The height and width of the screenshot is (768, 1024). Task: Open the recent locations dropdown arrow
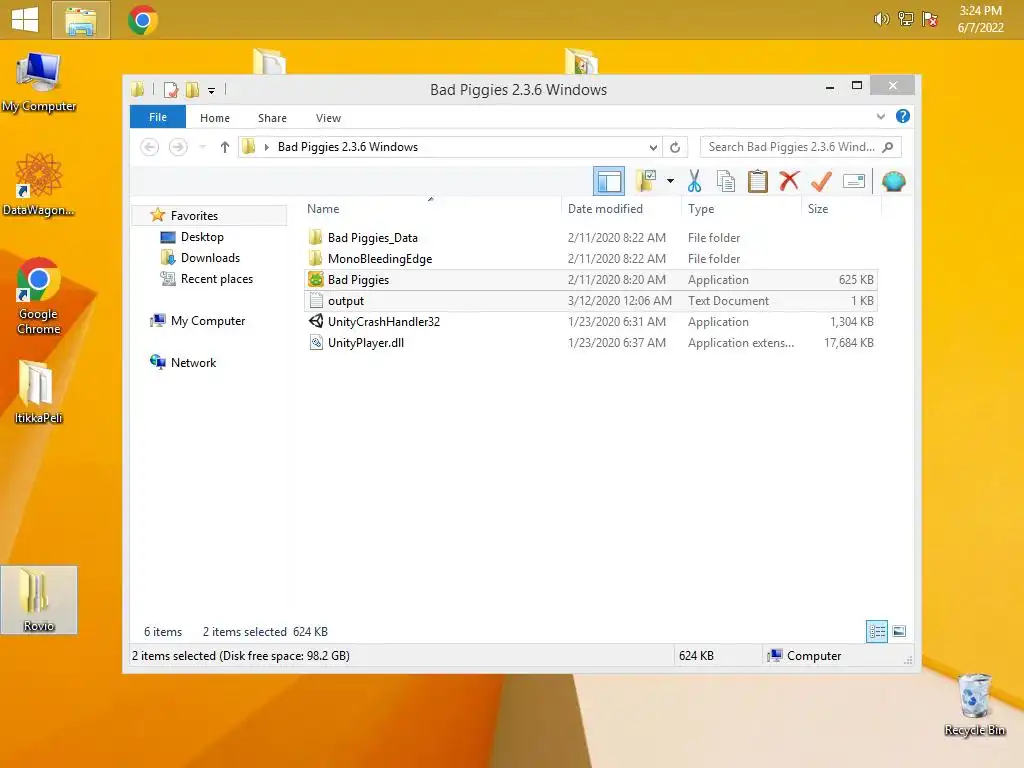pos(202,147)
